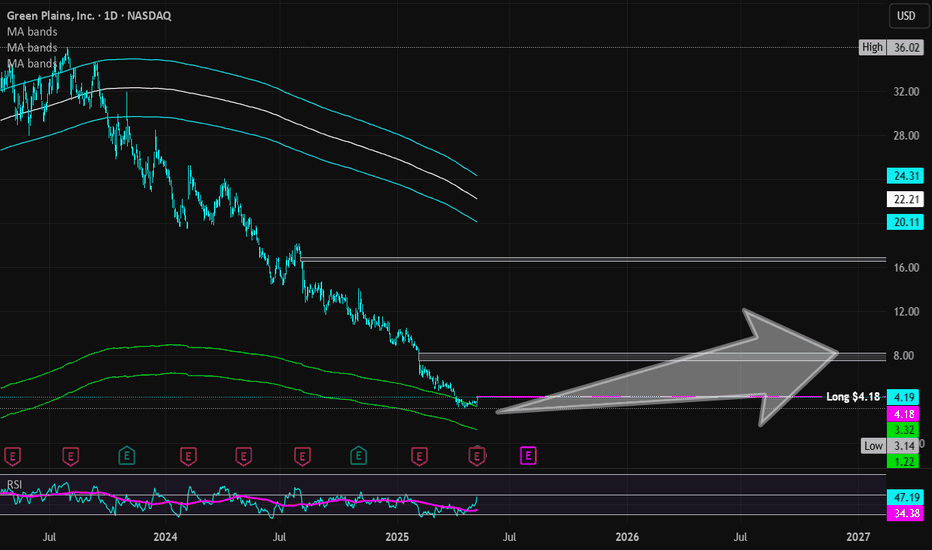Viewport: 932px width, 550px height.
Task: Click the 32.00 price axis label
Action: (x=906, y=92)
